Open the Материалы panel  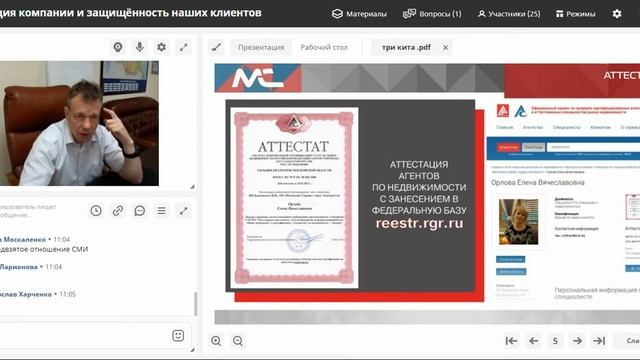tap(359, 14)
